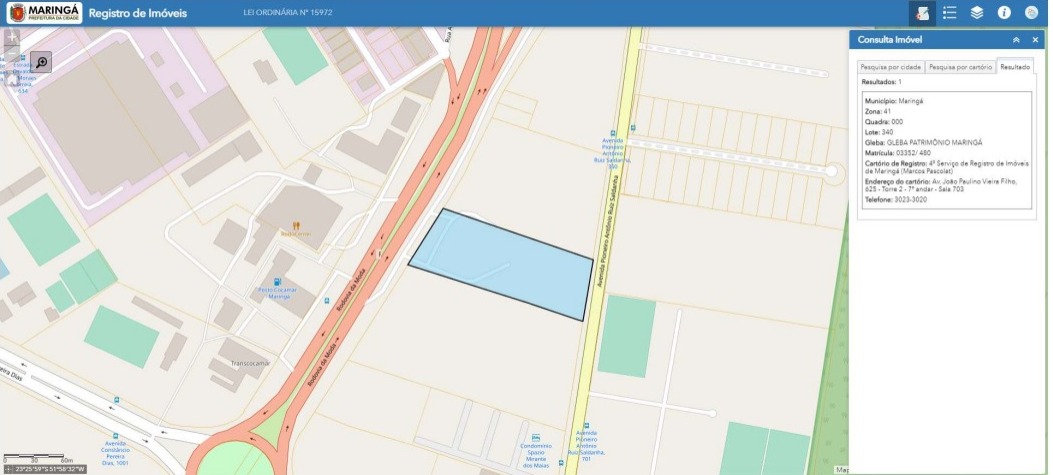Click the Registro de Imóveis title
The width and height of the screenshot is (1053, 475).
click(137, 13)
